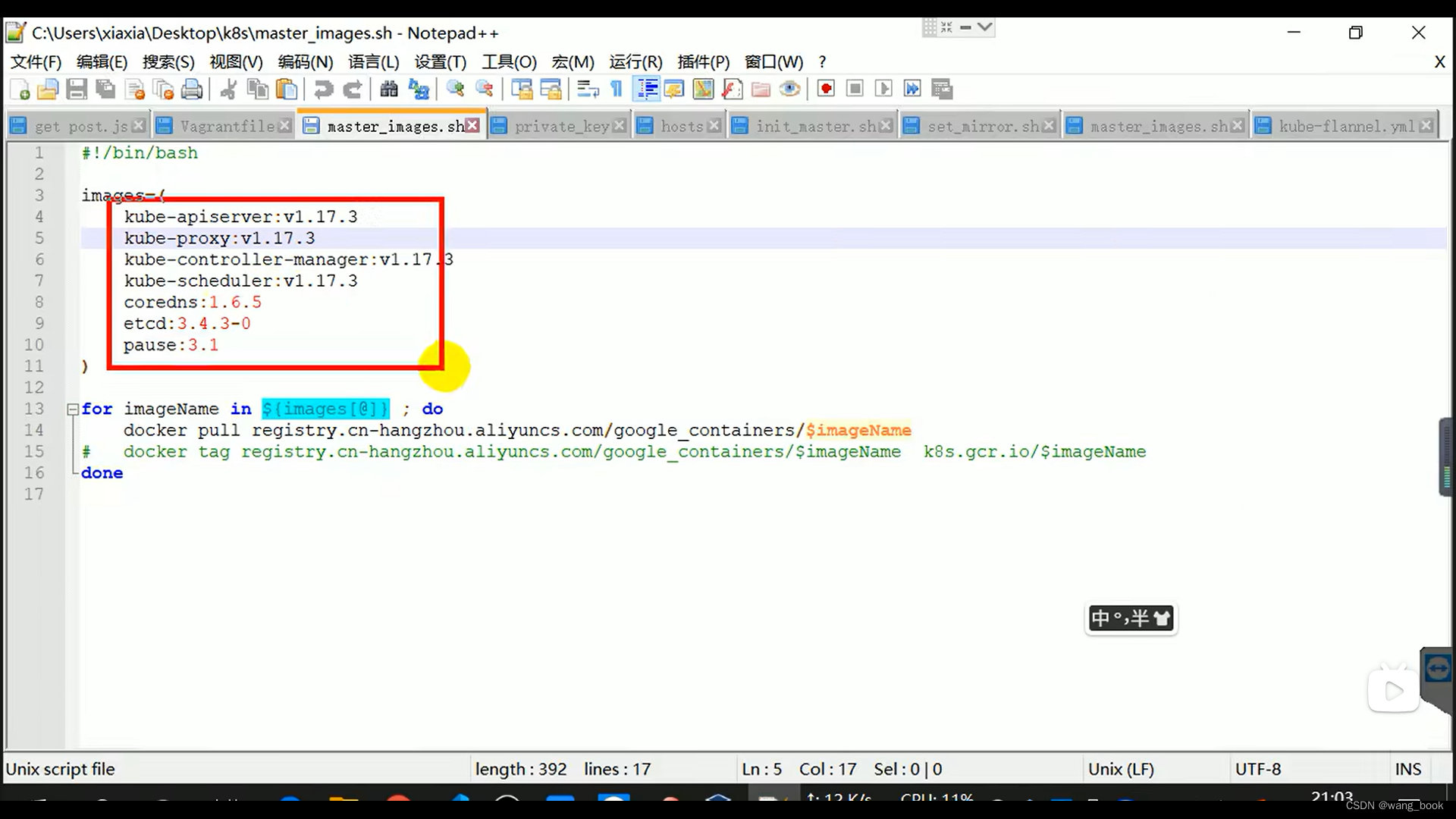Viewport: 1456px width, 819px height.
Task: Toggle synchronize vertical scrolling
Action: coord(522,89)
